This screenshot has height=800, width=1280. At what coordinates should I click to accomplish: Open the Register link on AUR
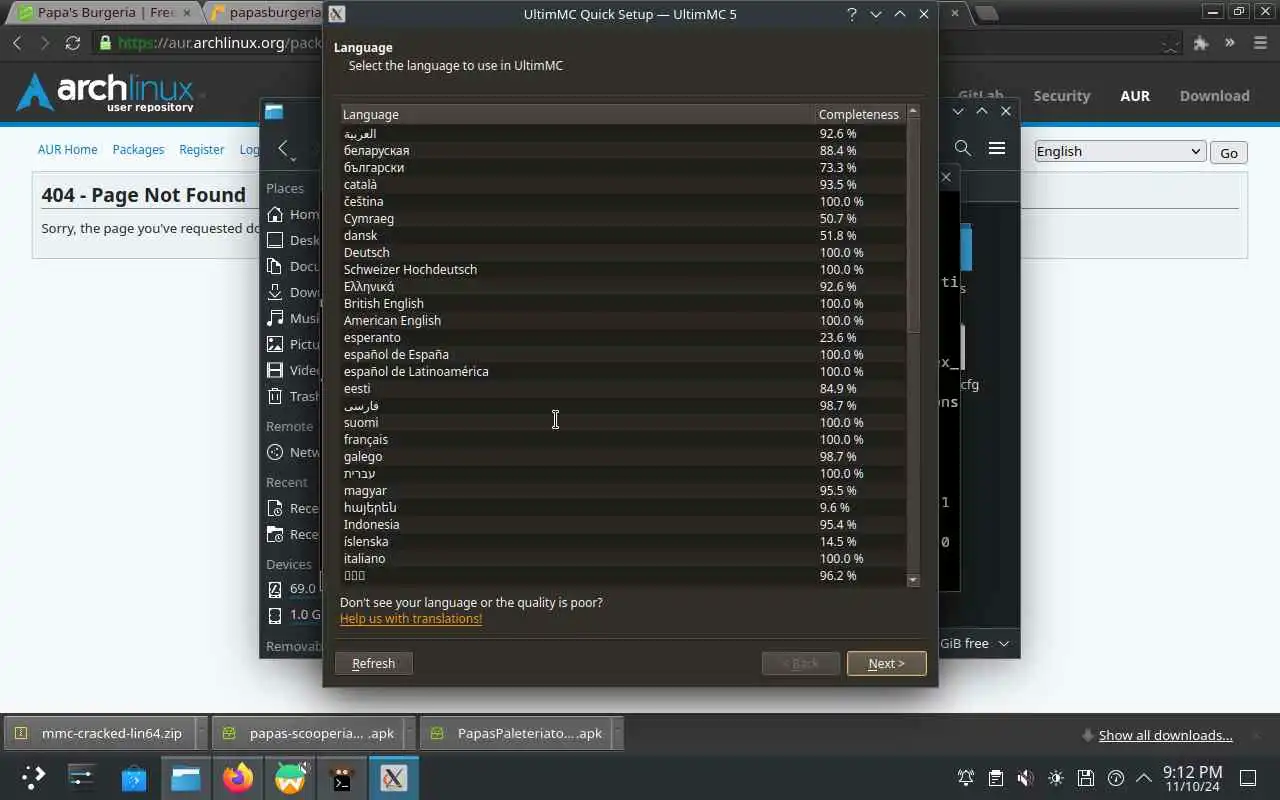click(202, 149)
